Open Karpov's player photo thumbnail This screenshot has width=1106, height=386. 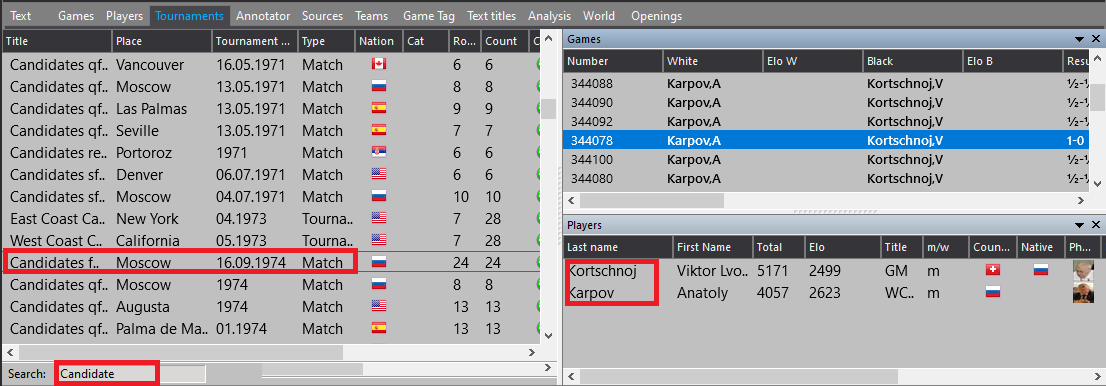coord(1083,293)
